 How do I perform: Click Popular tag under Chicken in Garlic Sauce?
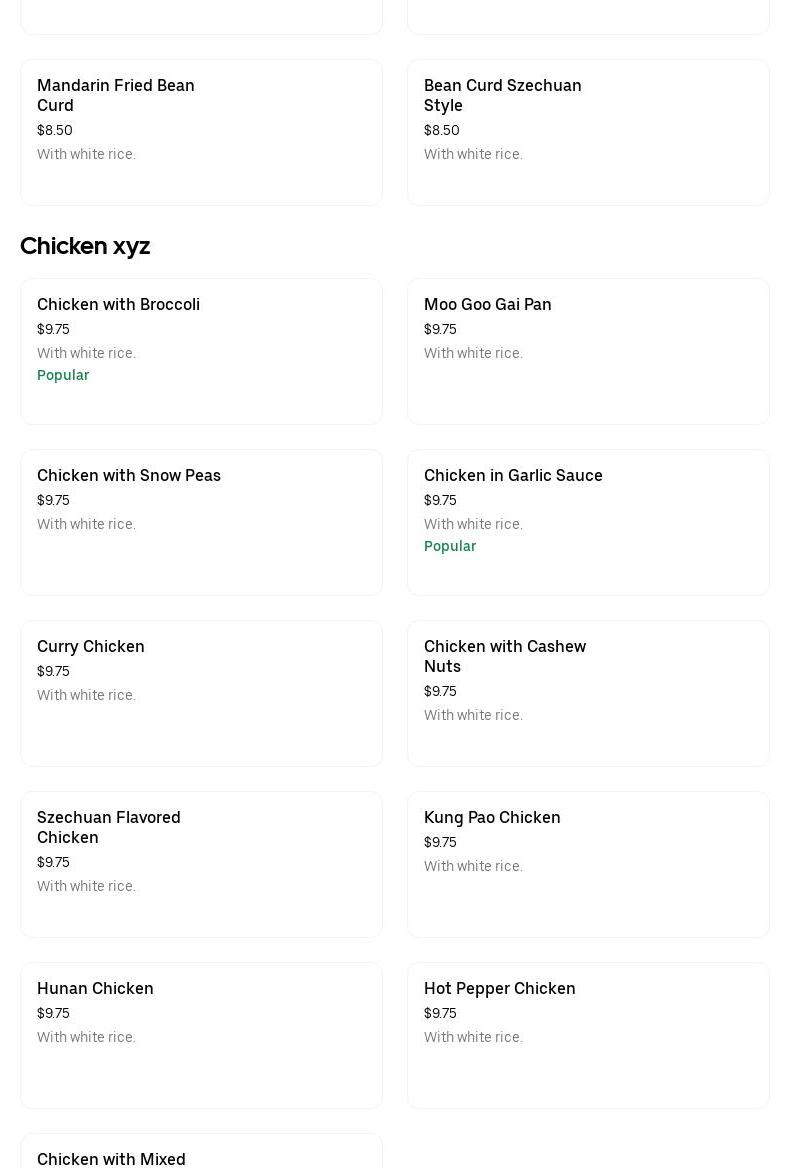[x=450, y=546]
